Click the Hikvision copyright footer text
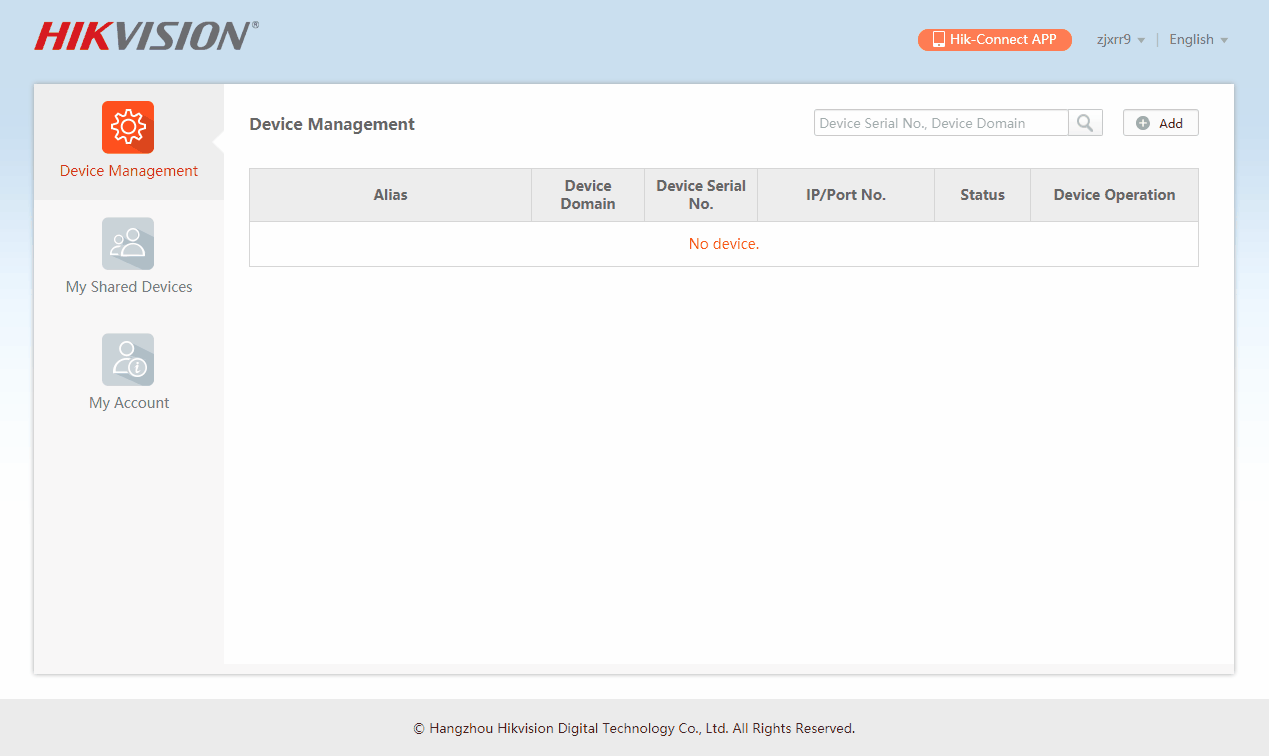The height and width of the screenshot is (756, 1269). click(634, 728)
